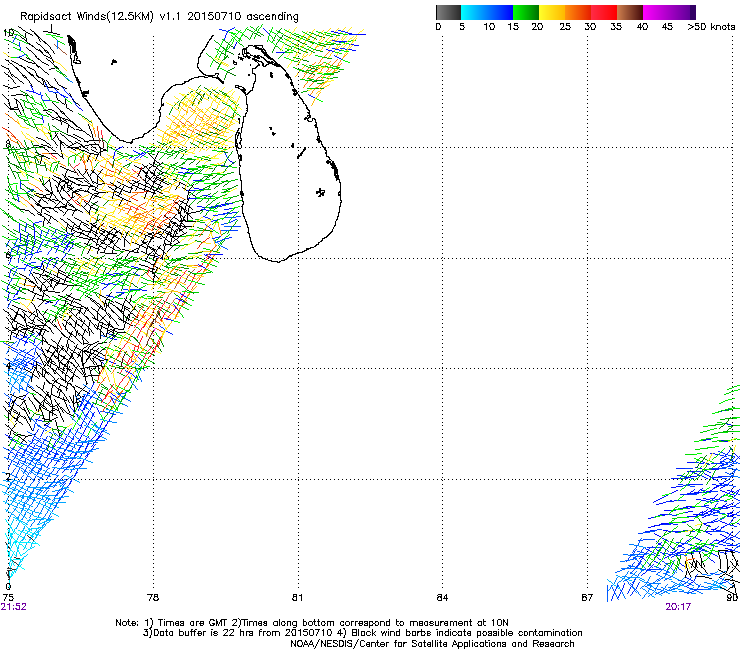Click the gray 0-5 knots legend segment

click(x=448, y=12)
